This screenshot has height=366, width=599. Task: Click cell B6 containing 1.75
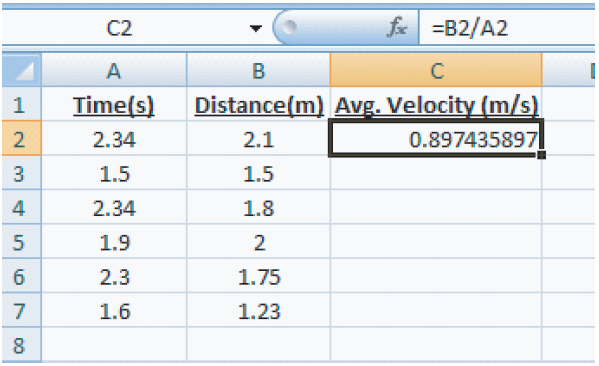point(258,276)
